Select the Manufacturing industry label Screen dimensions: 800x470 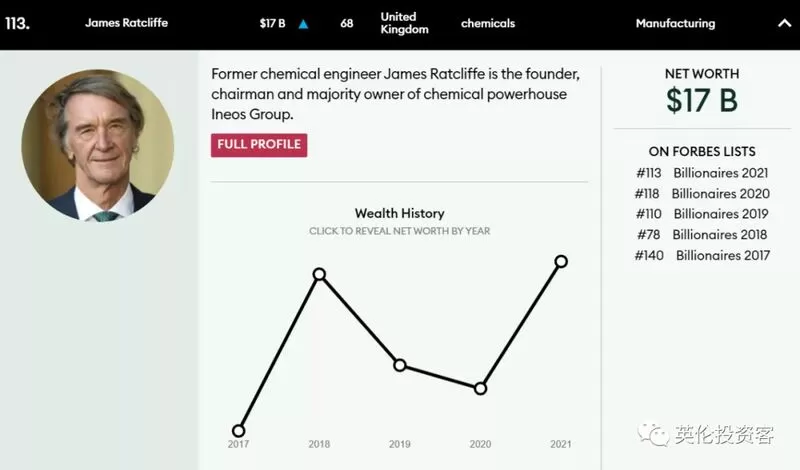coord(675,23)
